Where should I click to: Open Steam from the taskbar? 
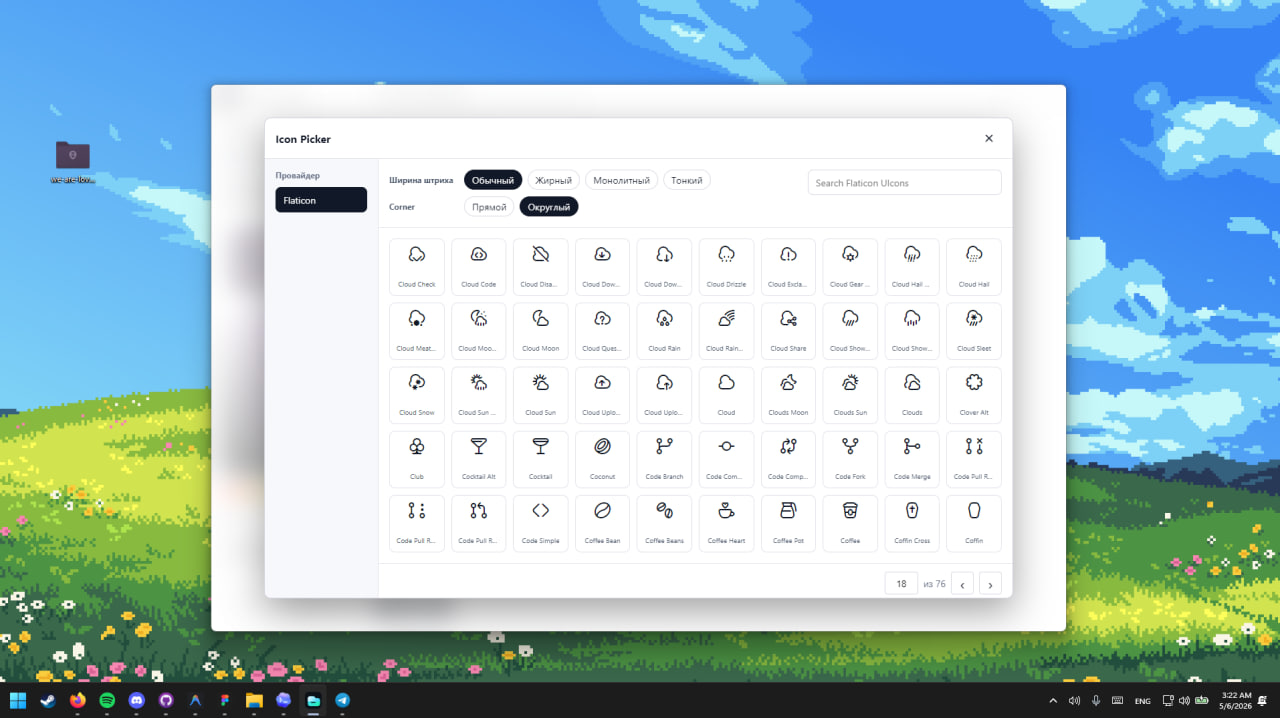(48, 700)
